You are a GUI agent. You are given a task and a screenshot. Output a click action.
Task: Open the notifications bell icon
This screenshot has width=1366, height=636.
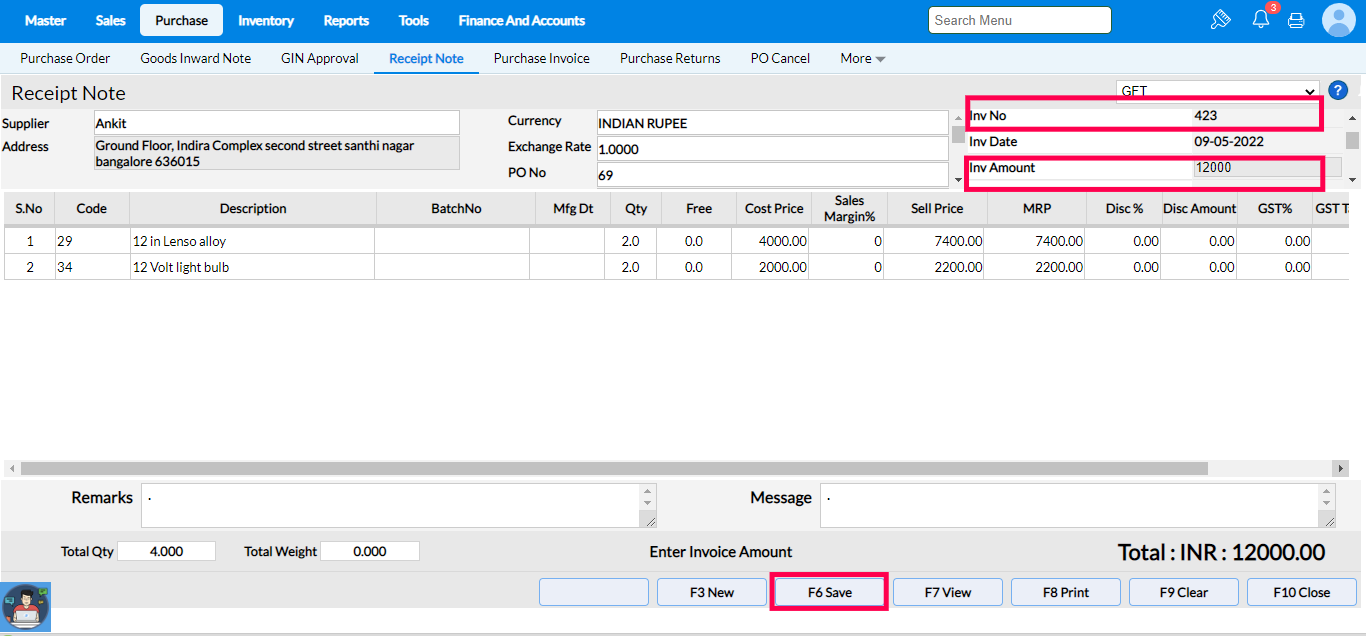pyautogui.click(x=1260, y=20)
